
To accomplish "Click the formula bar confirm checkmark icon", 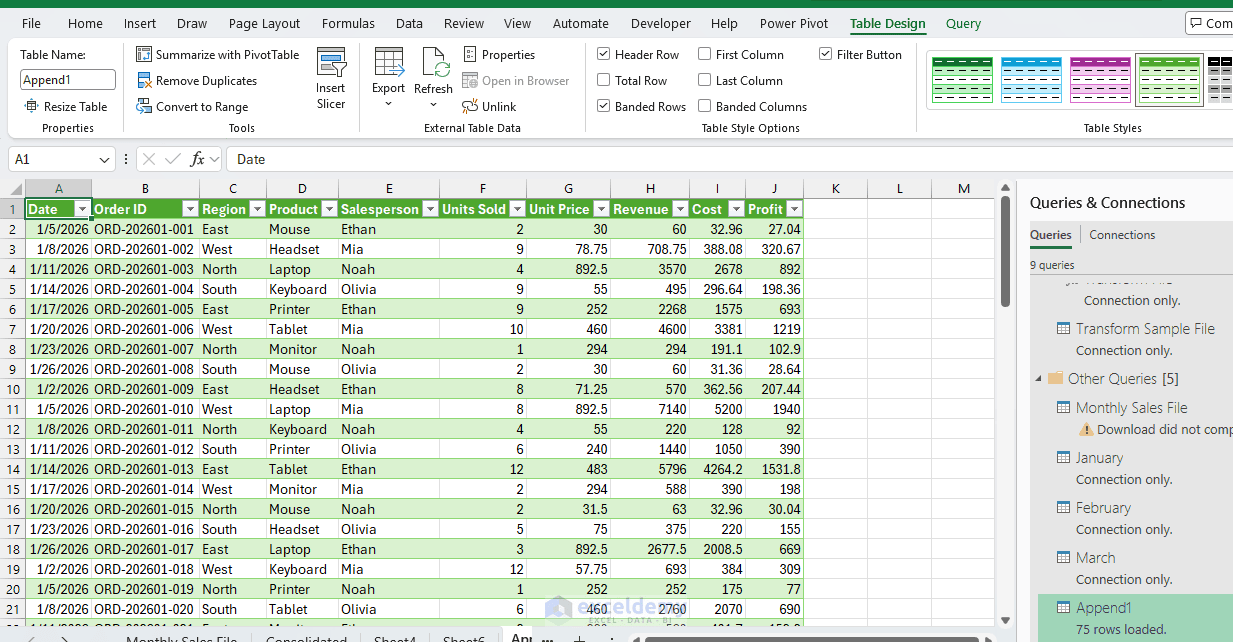I will 173,159.
